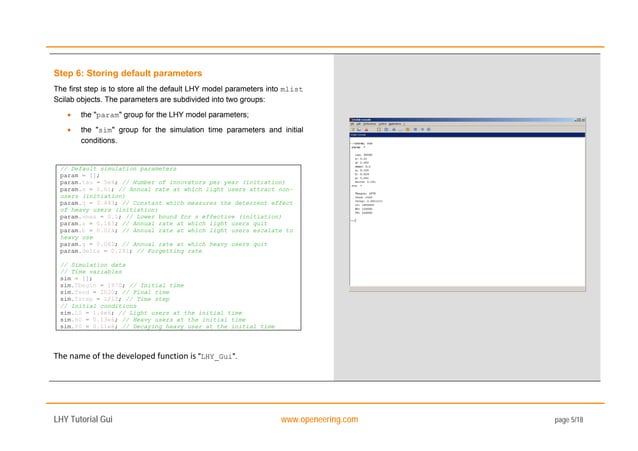Click the "param = [];" code line
The width and height of the screenshot is (638, 451).
point(79,175)
